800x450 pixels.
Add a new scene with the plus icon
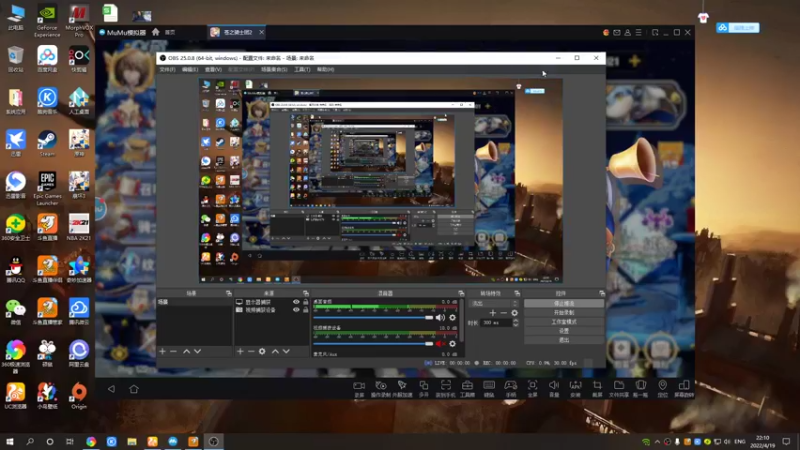[x=162, y=352]
